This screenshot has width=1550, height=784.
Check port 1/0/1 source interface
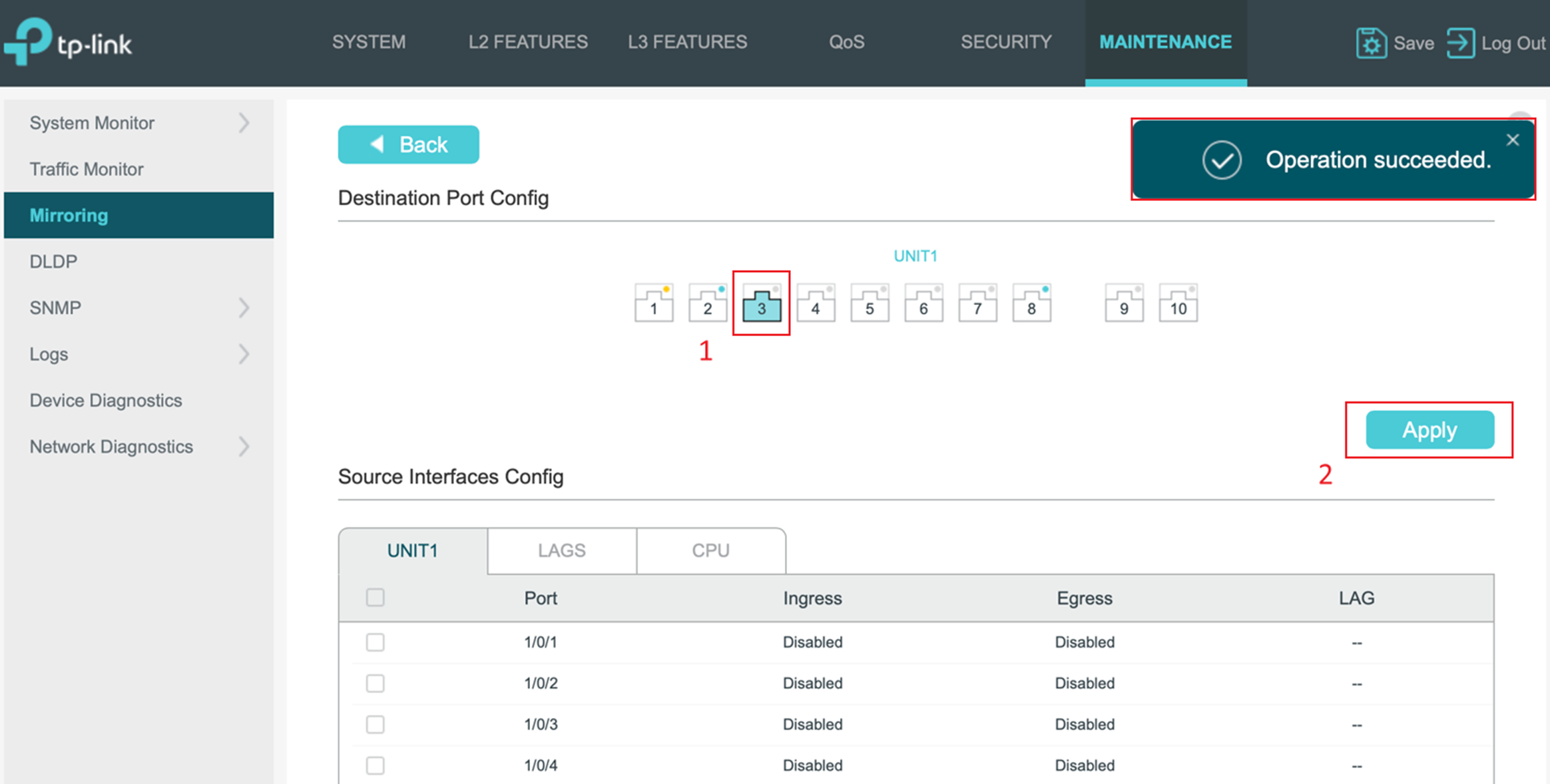point(375,642)
